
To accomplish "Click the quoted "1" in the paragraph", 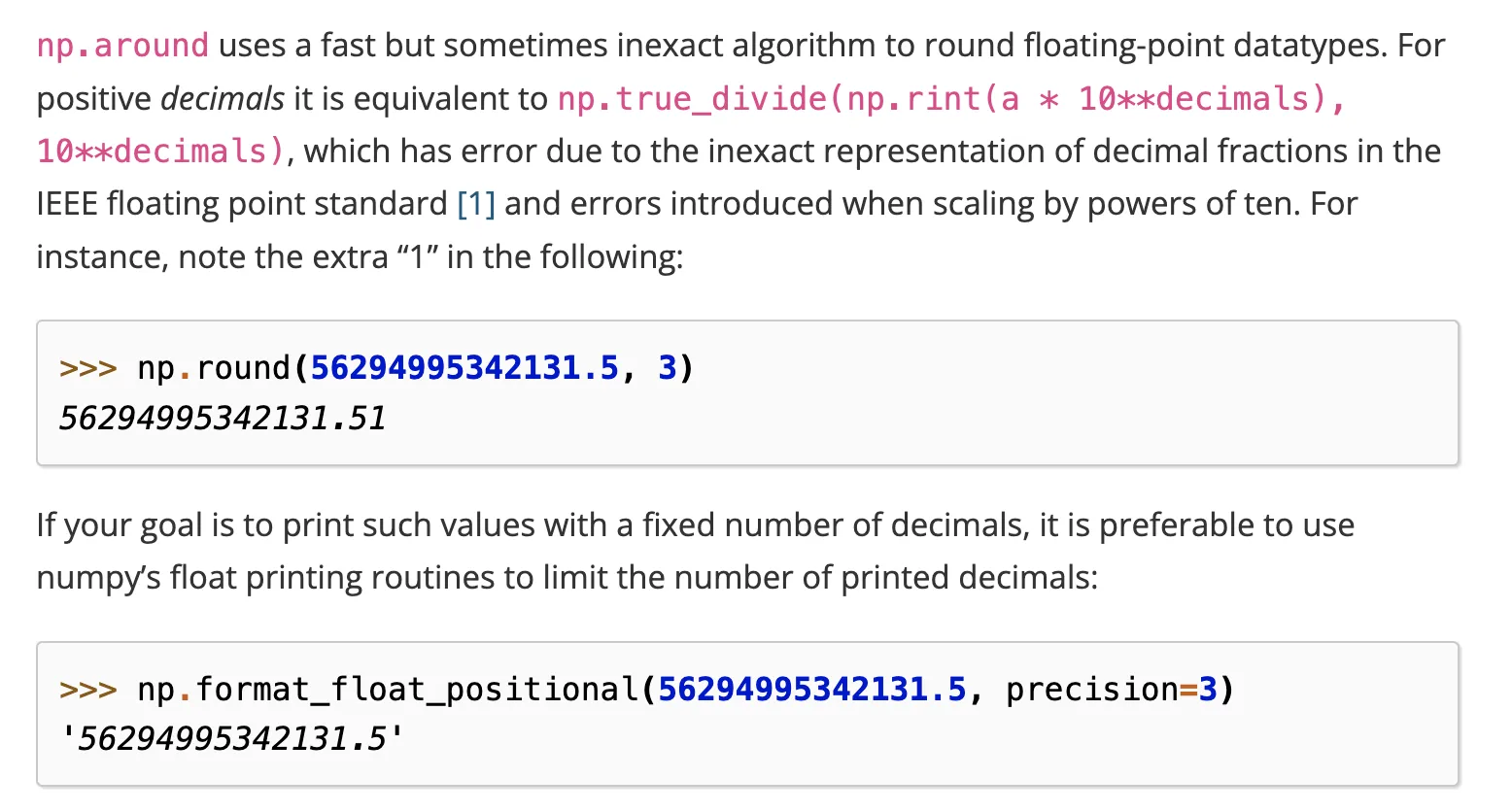I will pos(419,257).
